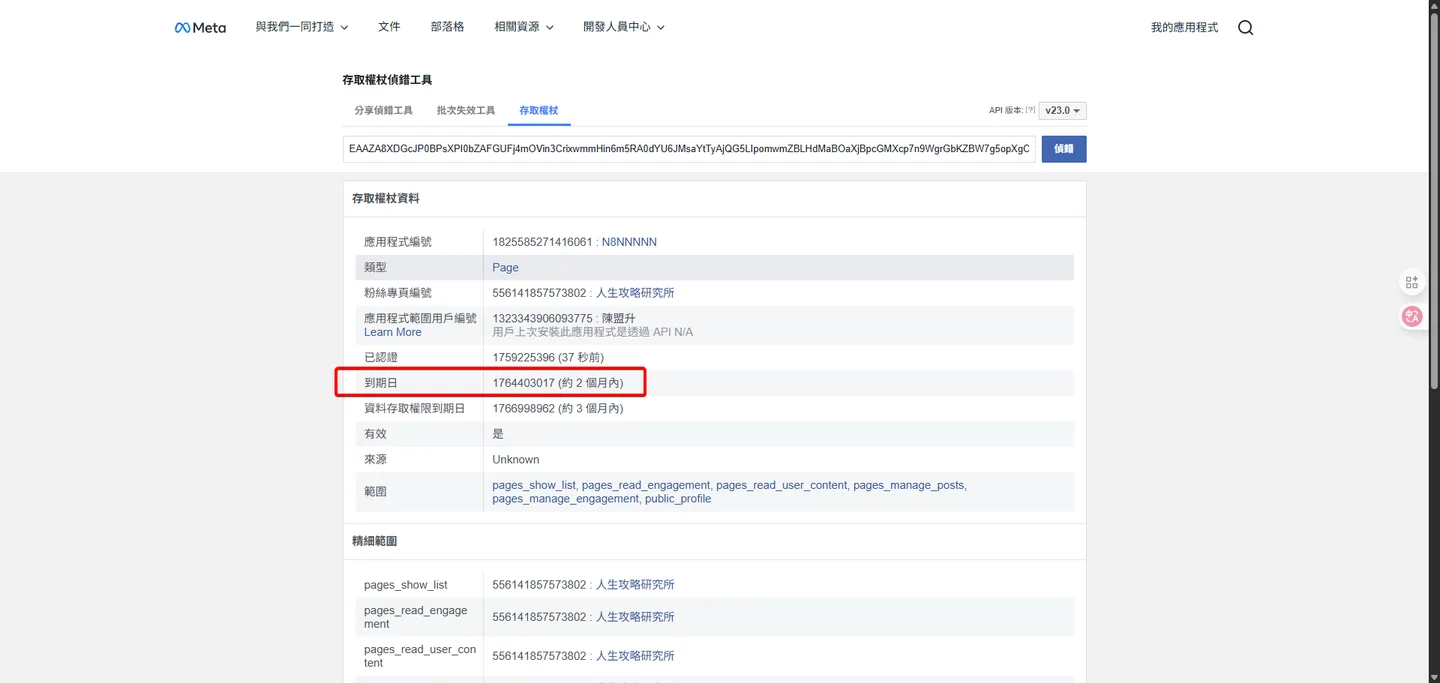The width and height of the screenshot is (1440, 683).
Task: Click the Learn More link
Action: point(393,332)
